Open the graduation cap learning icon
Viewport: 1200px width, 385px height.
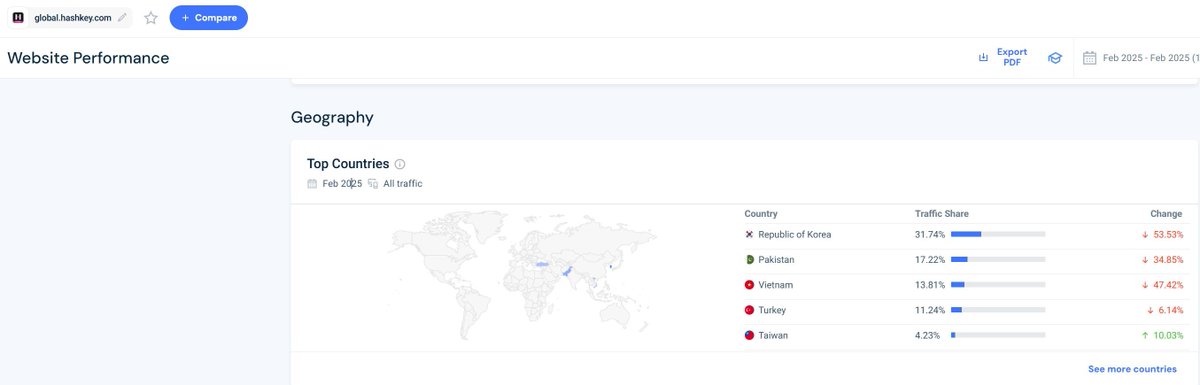pyautogui.click(x=1054, y=58)
